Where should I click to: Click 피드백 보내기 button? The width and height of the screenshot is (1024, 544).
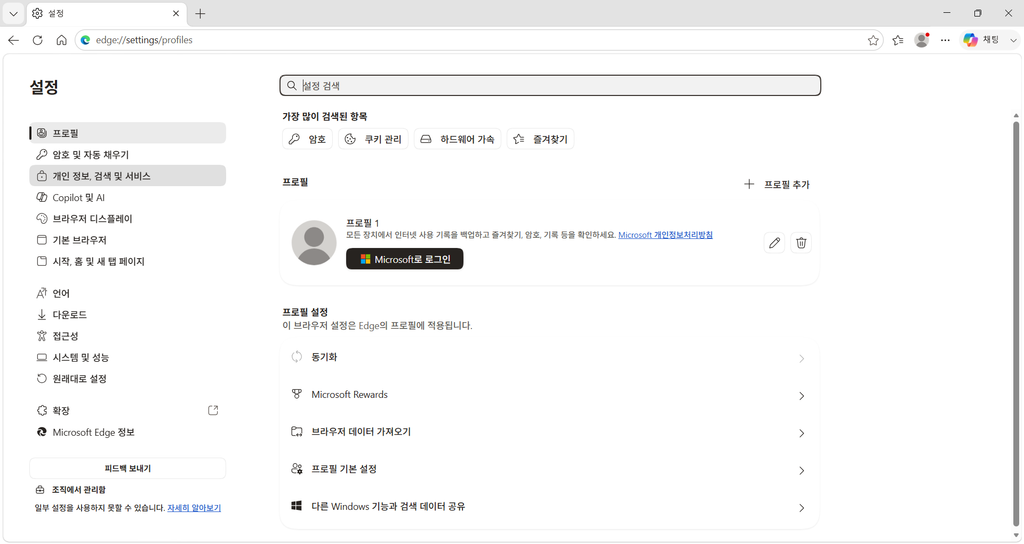pos(127,468)
